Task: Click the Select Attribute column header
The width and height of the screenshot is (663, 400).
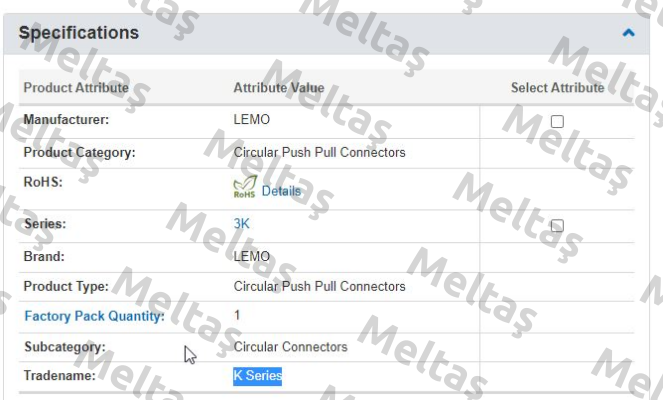Action: click(x=558, y=88)
